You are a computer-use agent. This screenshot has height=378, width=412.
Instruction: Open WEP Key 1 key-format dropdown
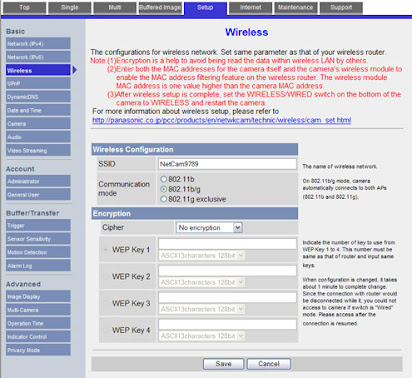[x=202, y=256]
